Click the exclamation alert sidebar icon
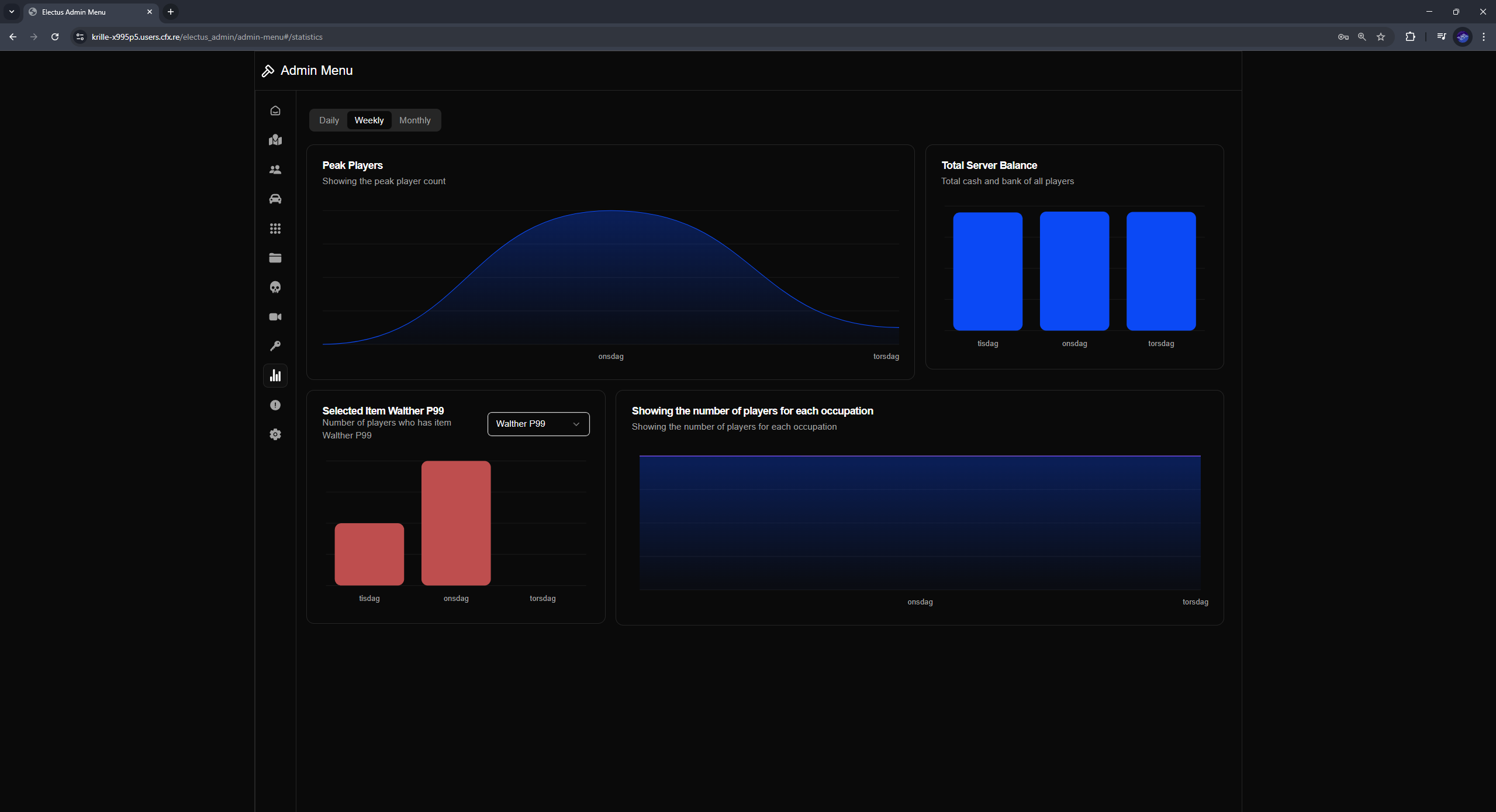This screenshot has width=1496, height=812. [x=275, y=405]
